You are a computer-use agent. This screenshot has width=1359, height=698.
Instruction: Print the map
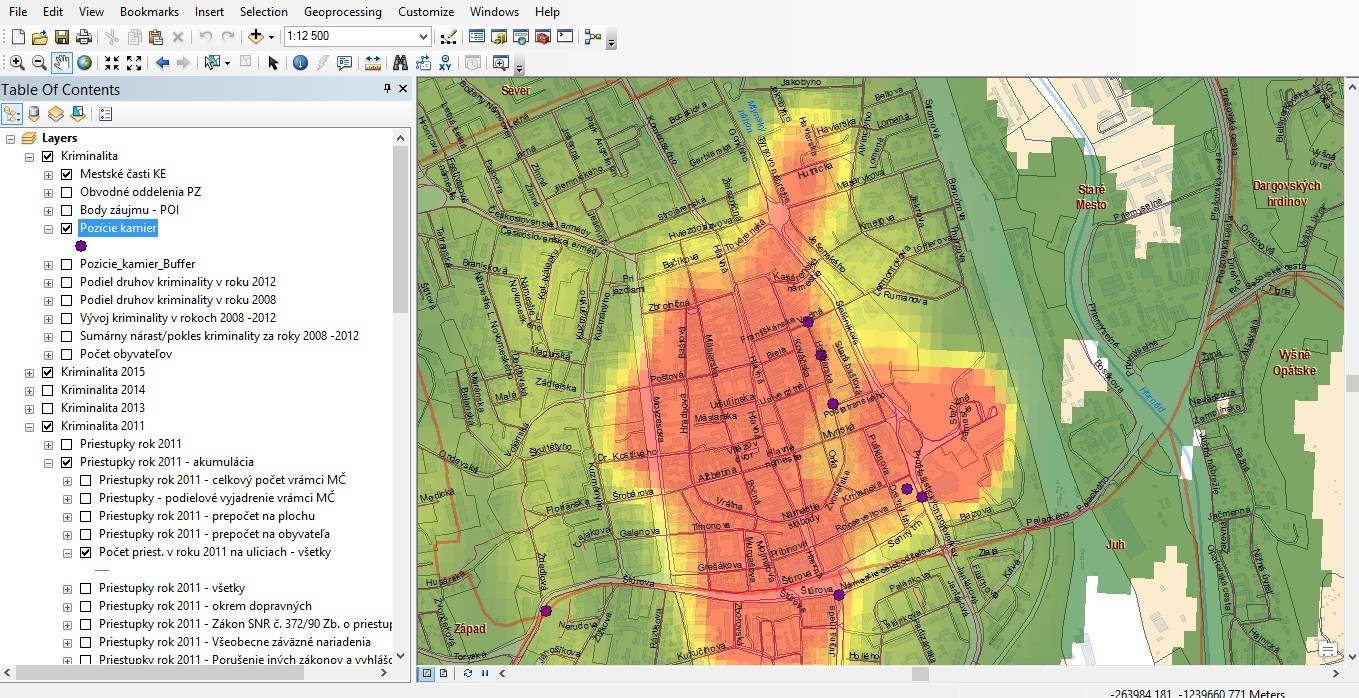83,37
